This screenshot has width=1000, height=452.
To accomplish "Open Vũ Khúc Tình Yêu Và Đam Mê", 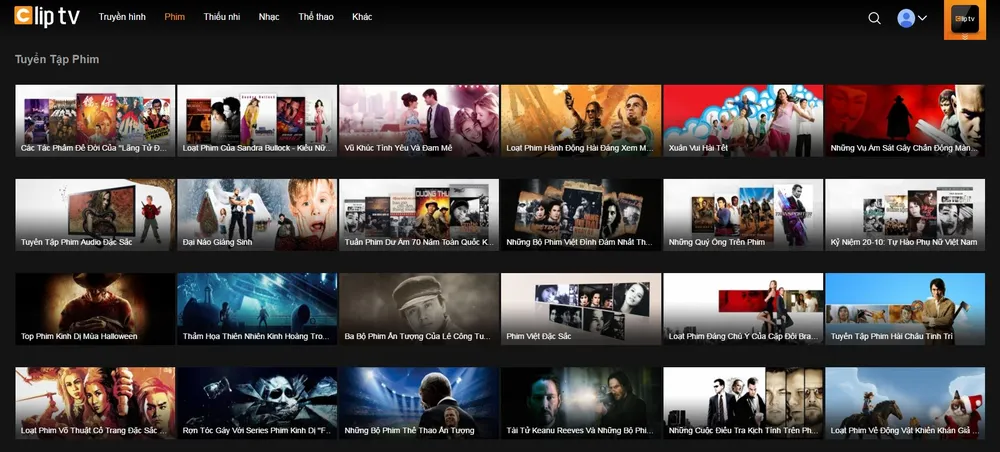I will [x=418, y=120].
